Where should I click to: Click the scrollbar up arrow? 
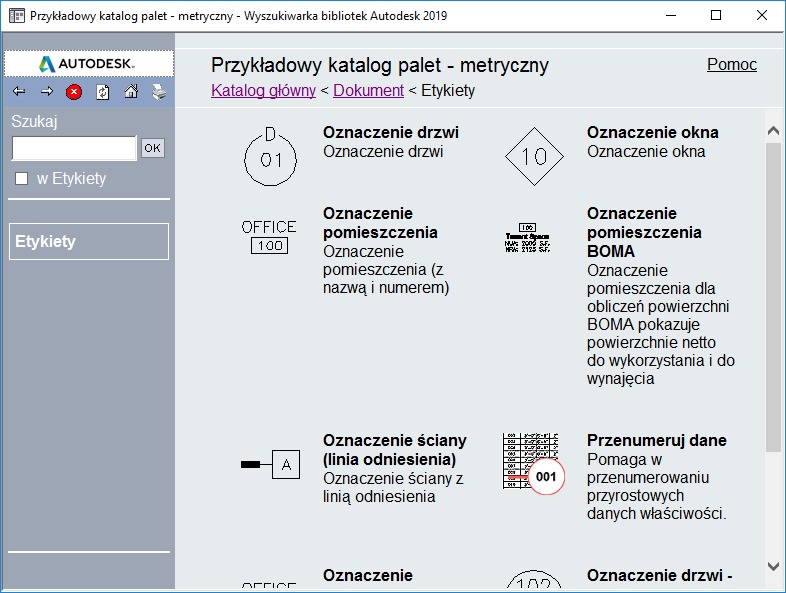[773, 131]
